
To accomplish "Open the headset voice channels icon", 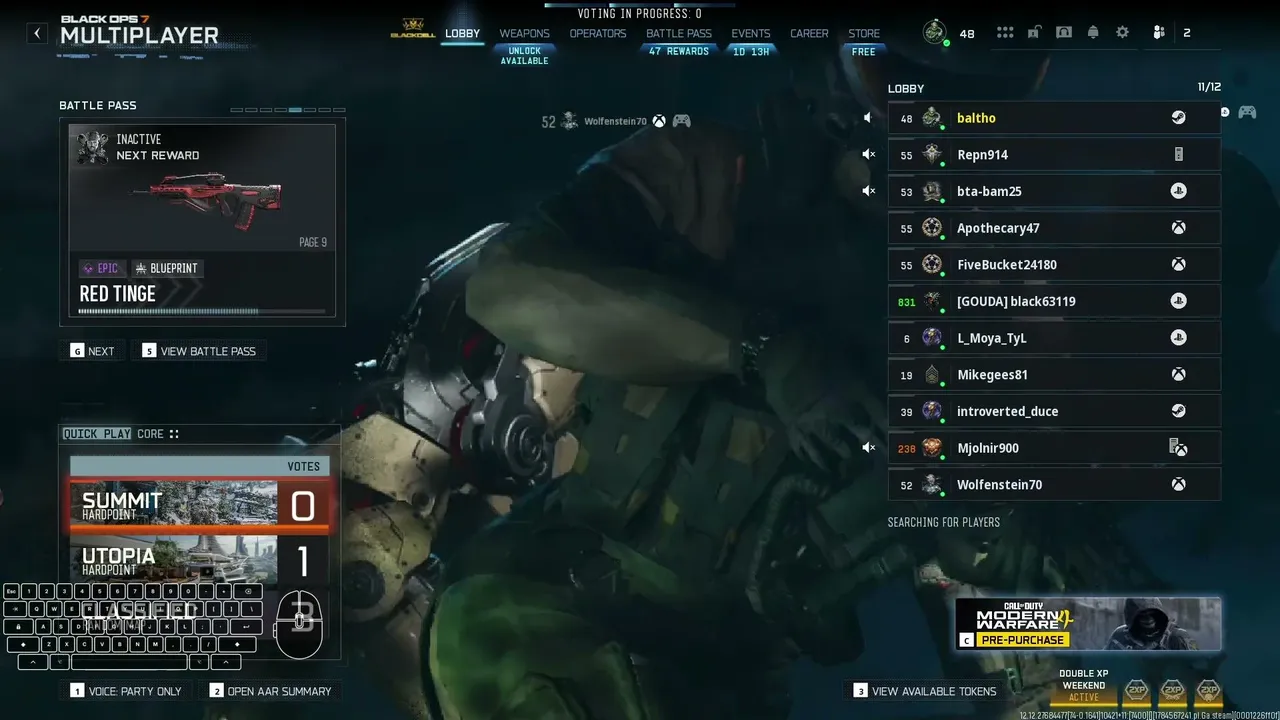I will [x=1064, y=32].
